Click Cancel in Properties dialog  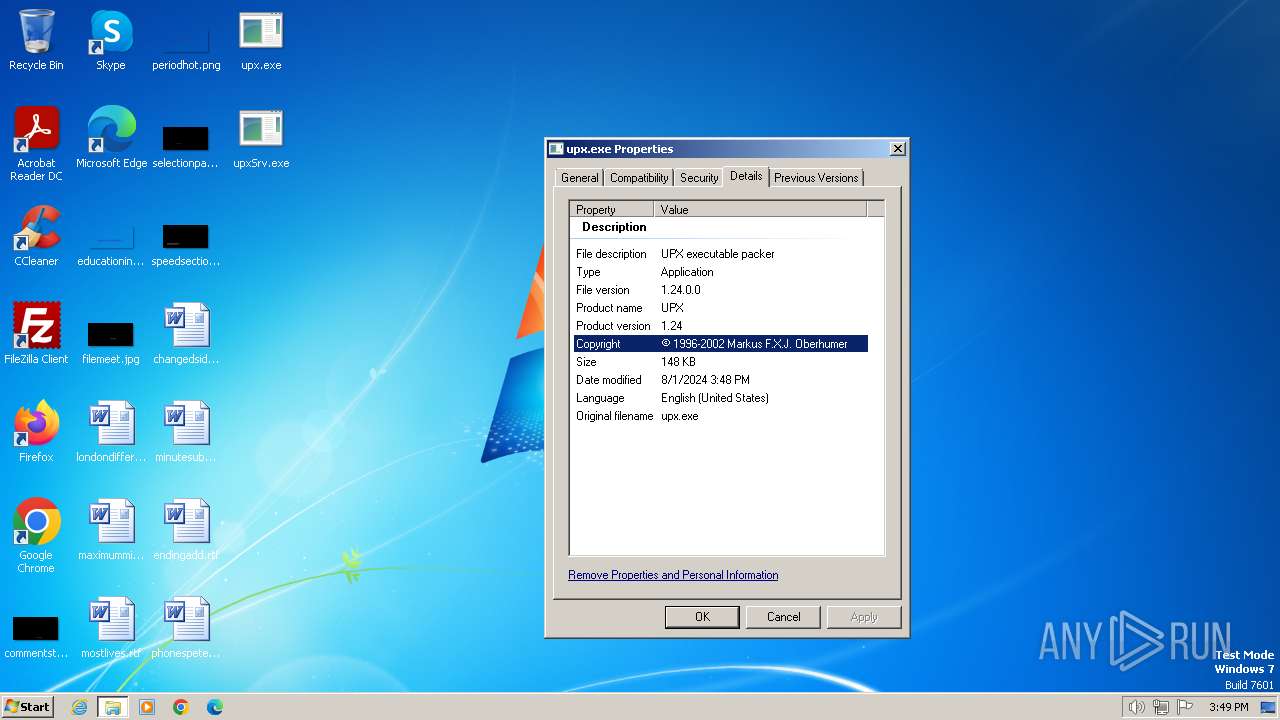(x=783, y=617)
